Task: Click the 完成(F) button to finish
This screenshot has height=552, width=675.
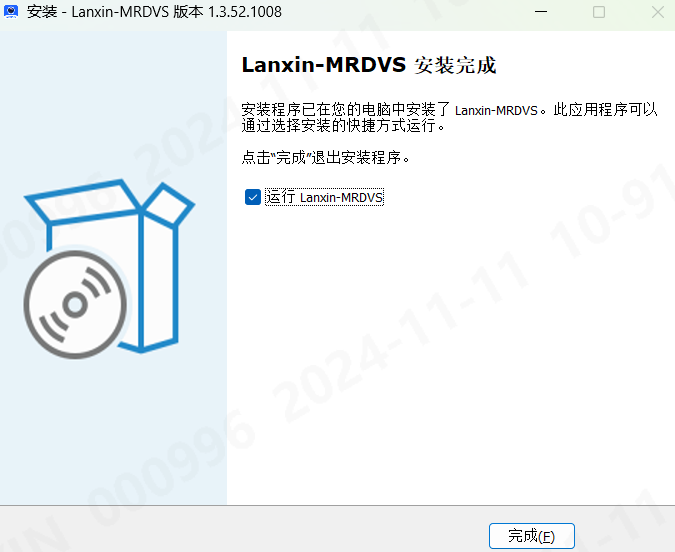Action: [532, 536]
